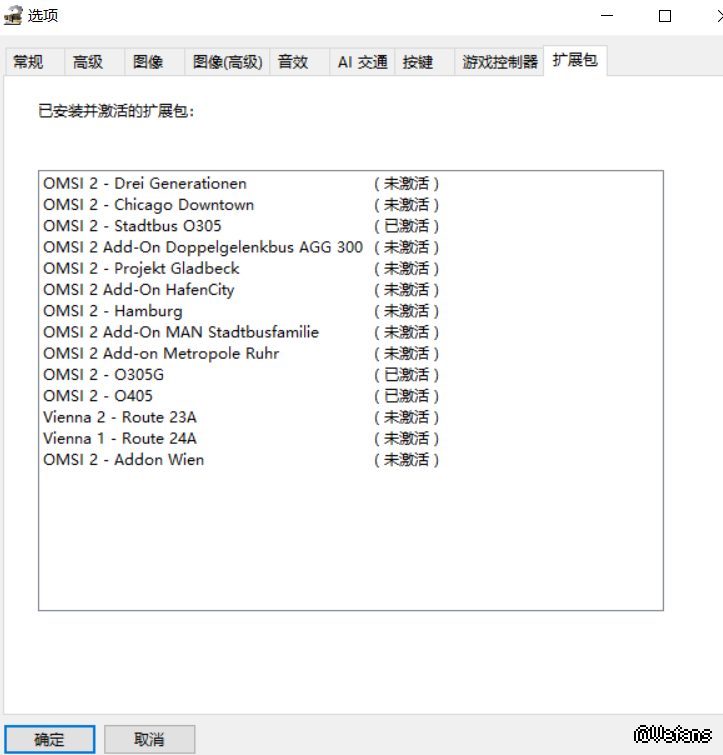Click the 已安装并激活的扩展包 label

(116, 111)
